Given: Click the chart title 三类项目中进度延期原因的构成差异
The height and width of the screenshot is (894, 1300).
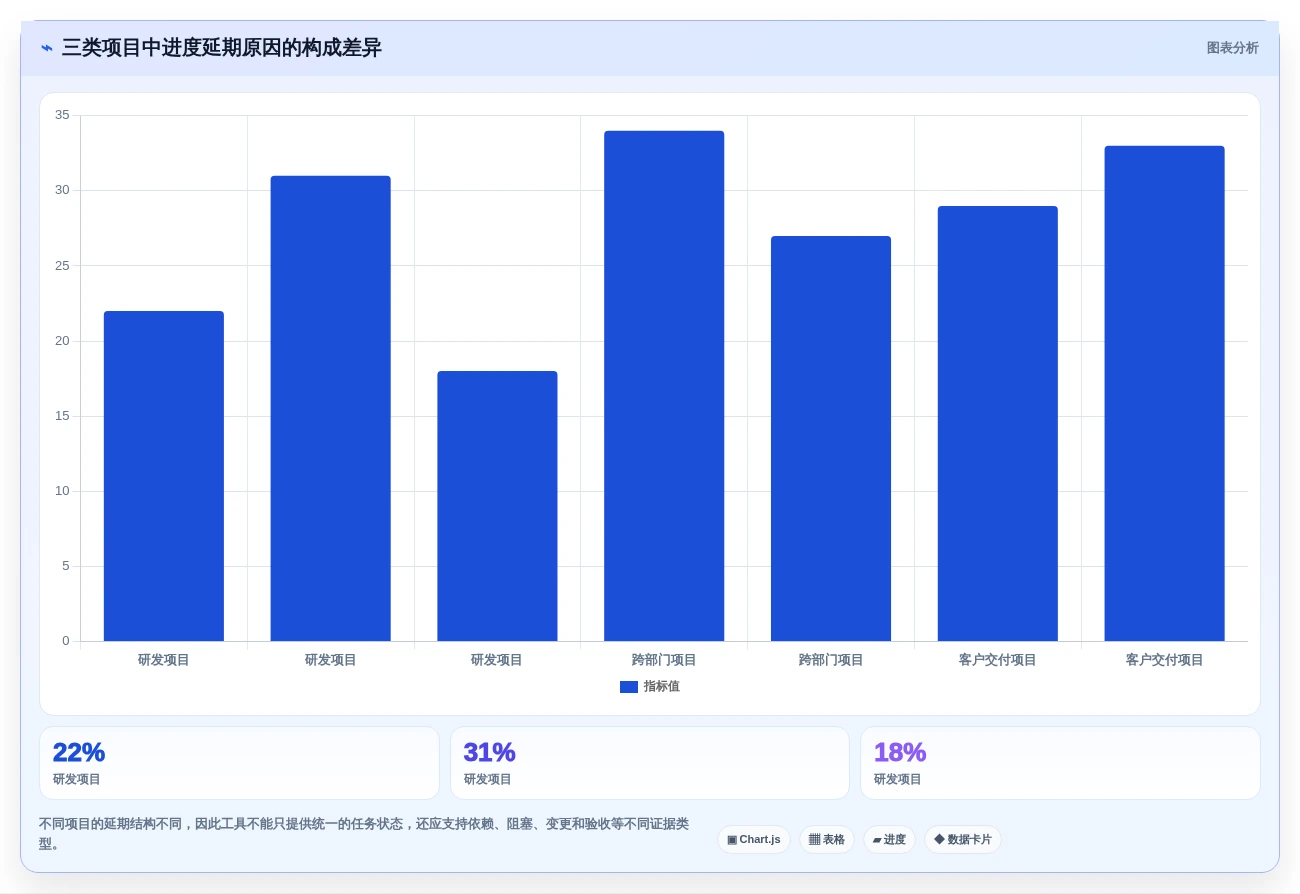Looking at the screenshot, I should (222, 48).
